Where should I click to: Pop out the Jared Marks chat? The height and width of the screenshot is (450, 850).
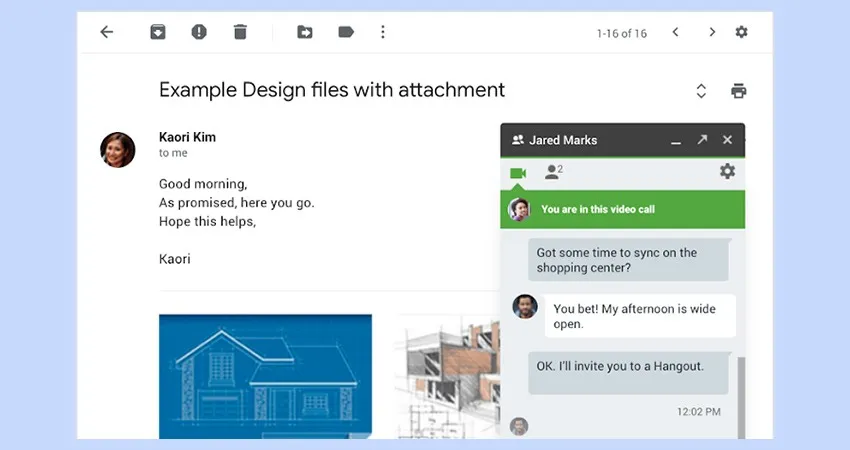coord(702,140)
